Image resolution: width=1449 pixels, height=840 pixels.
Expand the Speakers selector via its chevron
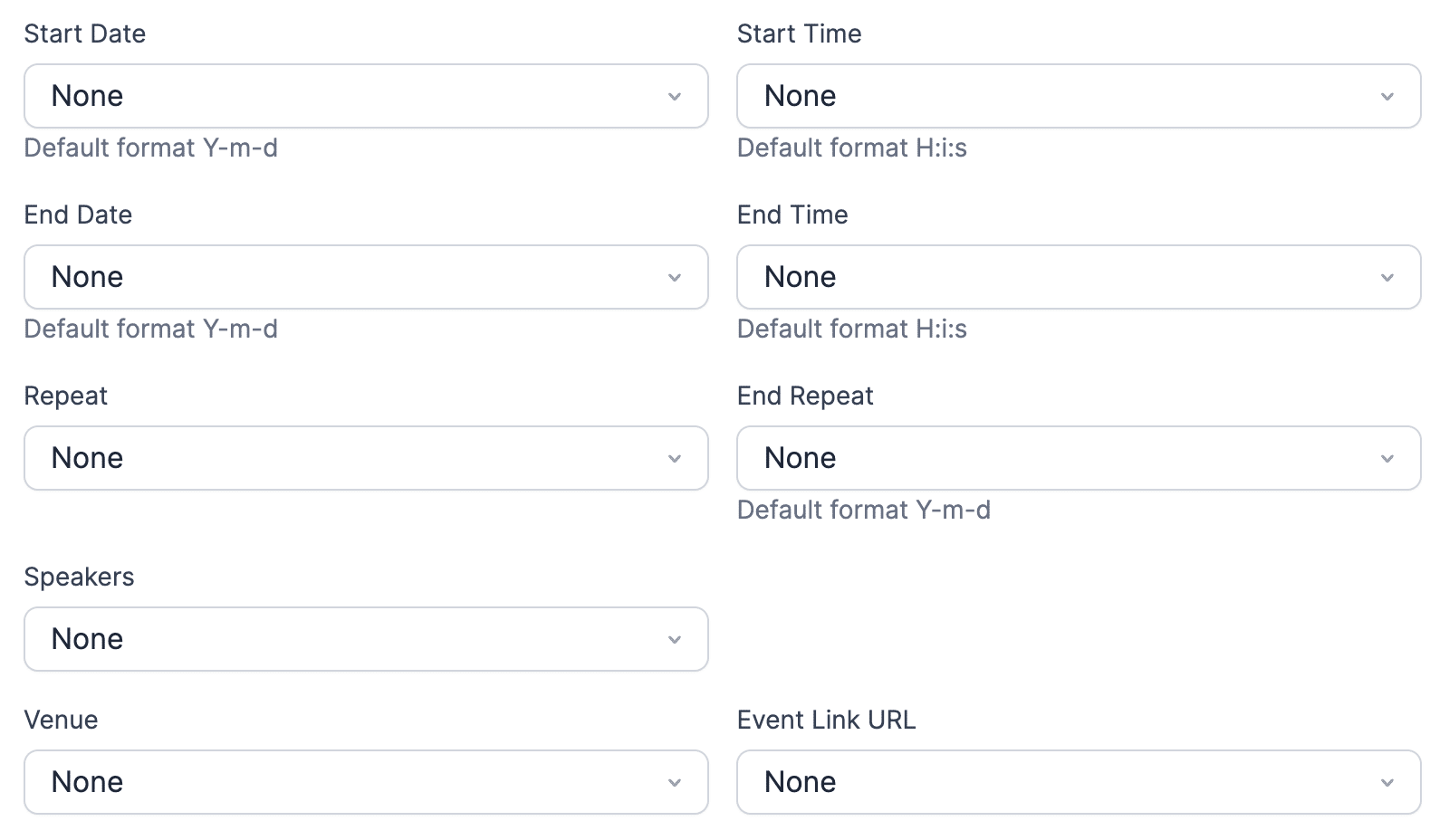(674, 639)
